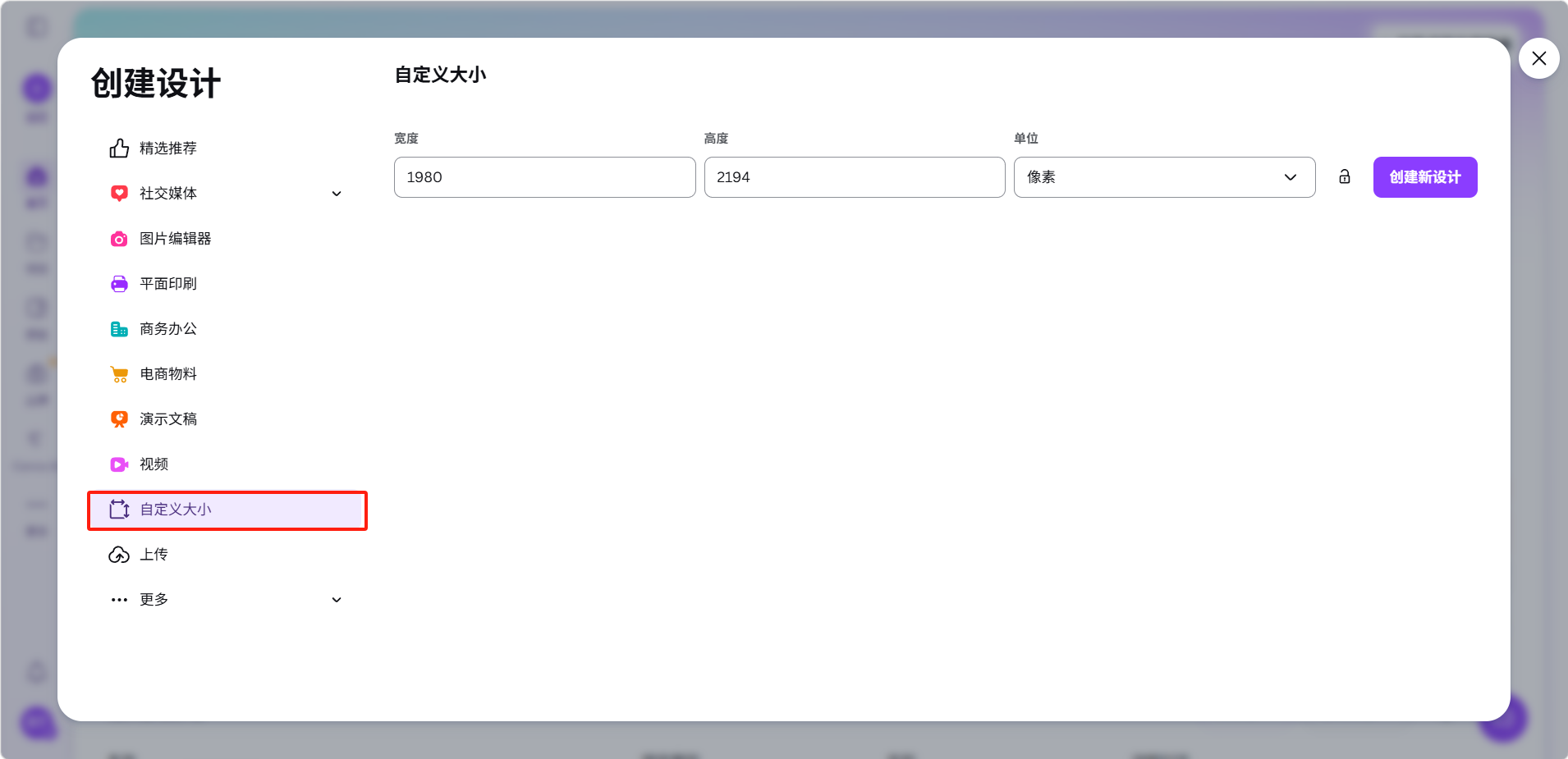Click the 宽度 input field with 1980
The height and width of the screenshot is (759, 1568).
coord(544,177)
